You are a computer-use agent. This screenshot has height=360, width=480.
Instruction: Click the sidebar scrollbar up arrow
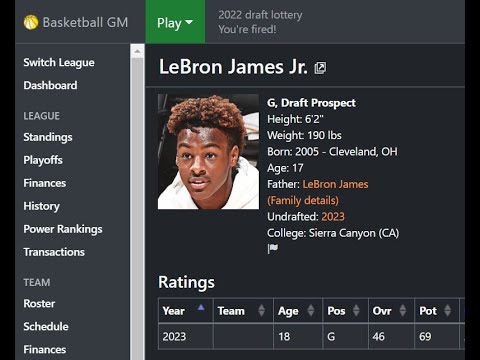tap(137, 51)
